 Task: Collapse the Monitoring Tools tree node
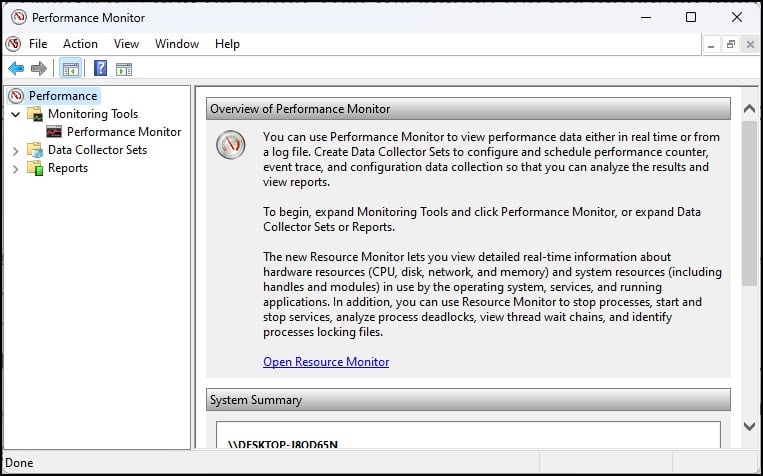(15, 114)
